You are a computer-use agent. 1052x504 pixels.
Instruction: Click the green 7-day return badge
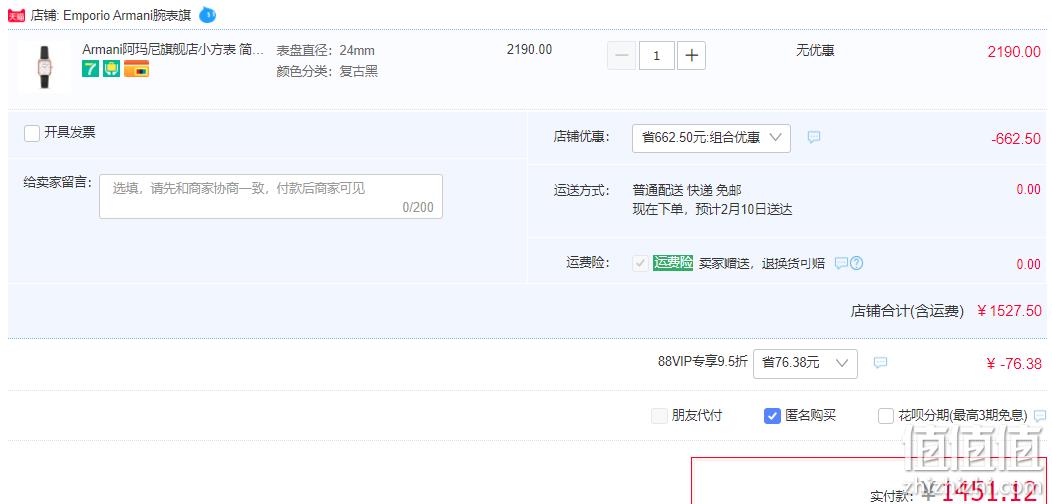(91, 68)
